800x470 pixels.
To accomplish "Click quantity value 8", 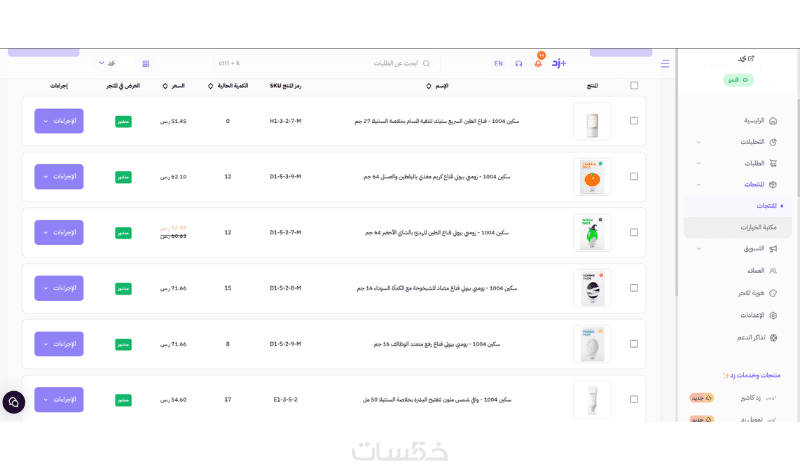I will (228, 344).
